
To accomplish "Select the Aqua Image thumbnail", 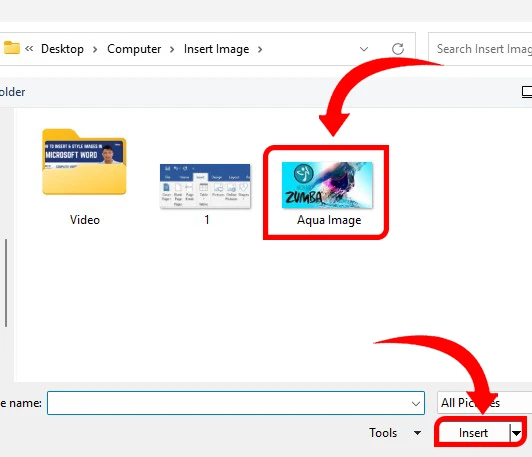I will click(x=327, y=185).
